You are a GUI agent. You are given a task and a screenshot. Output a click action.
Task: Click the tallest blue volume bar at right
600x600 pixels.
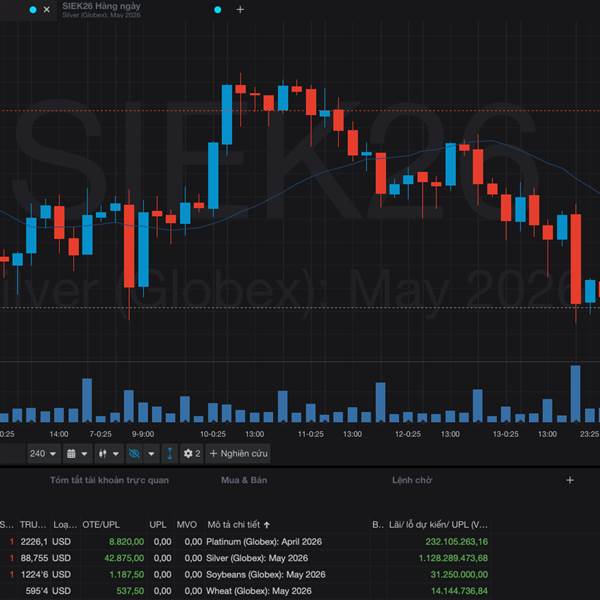coord(575,394)
